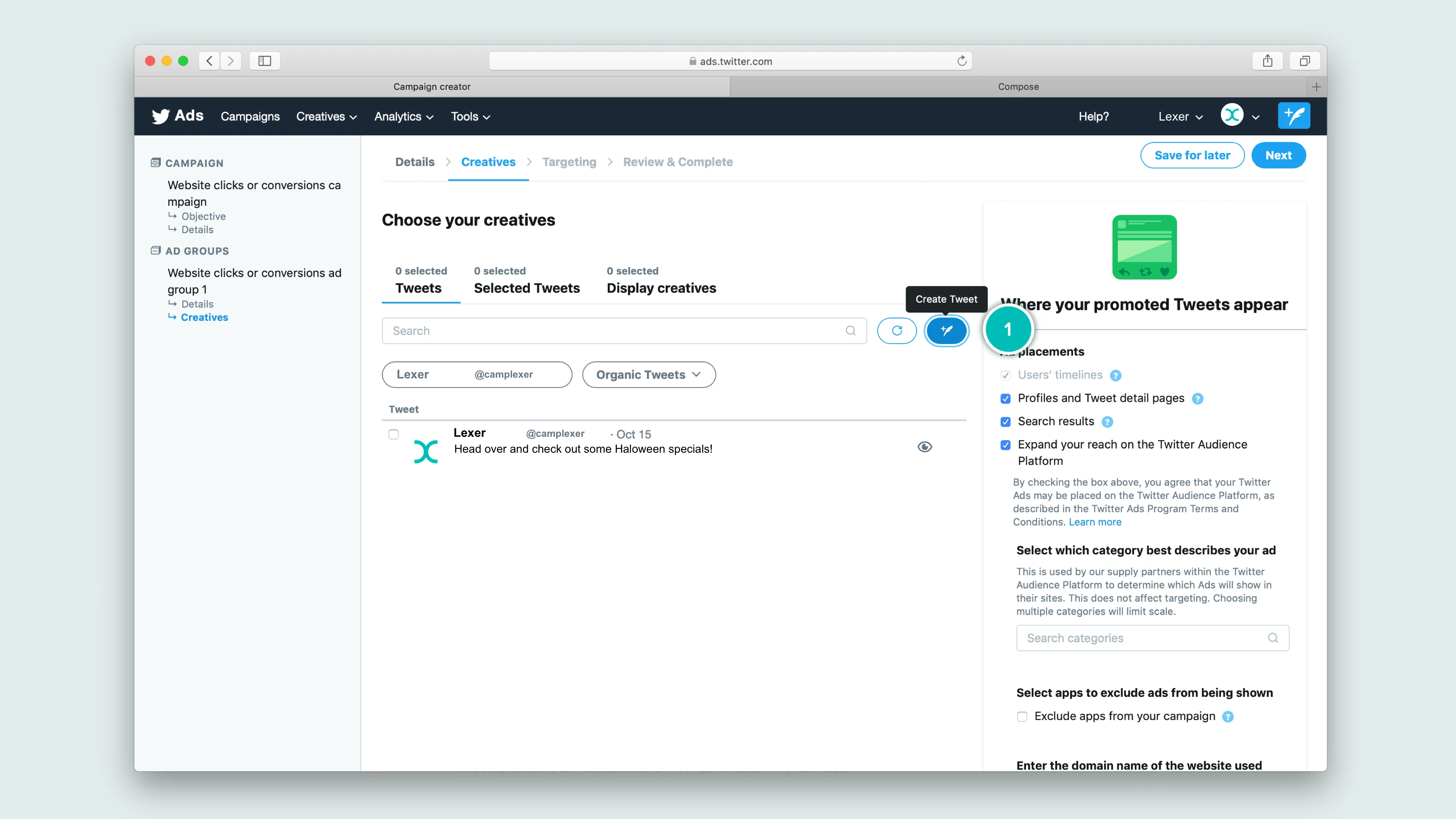Click the refresh tweets list icon

pyautogui.click(x=896, y=331)
